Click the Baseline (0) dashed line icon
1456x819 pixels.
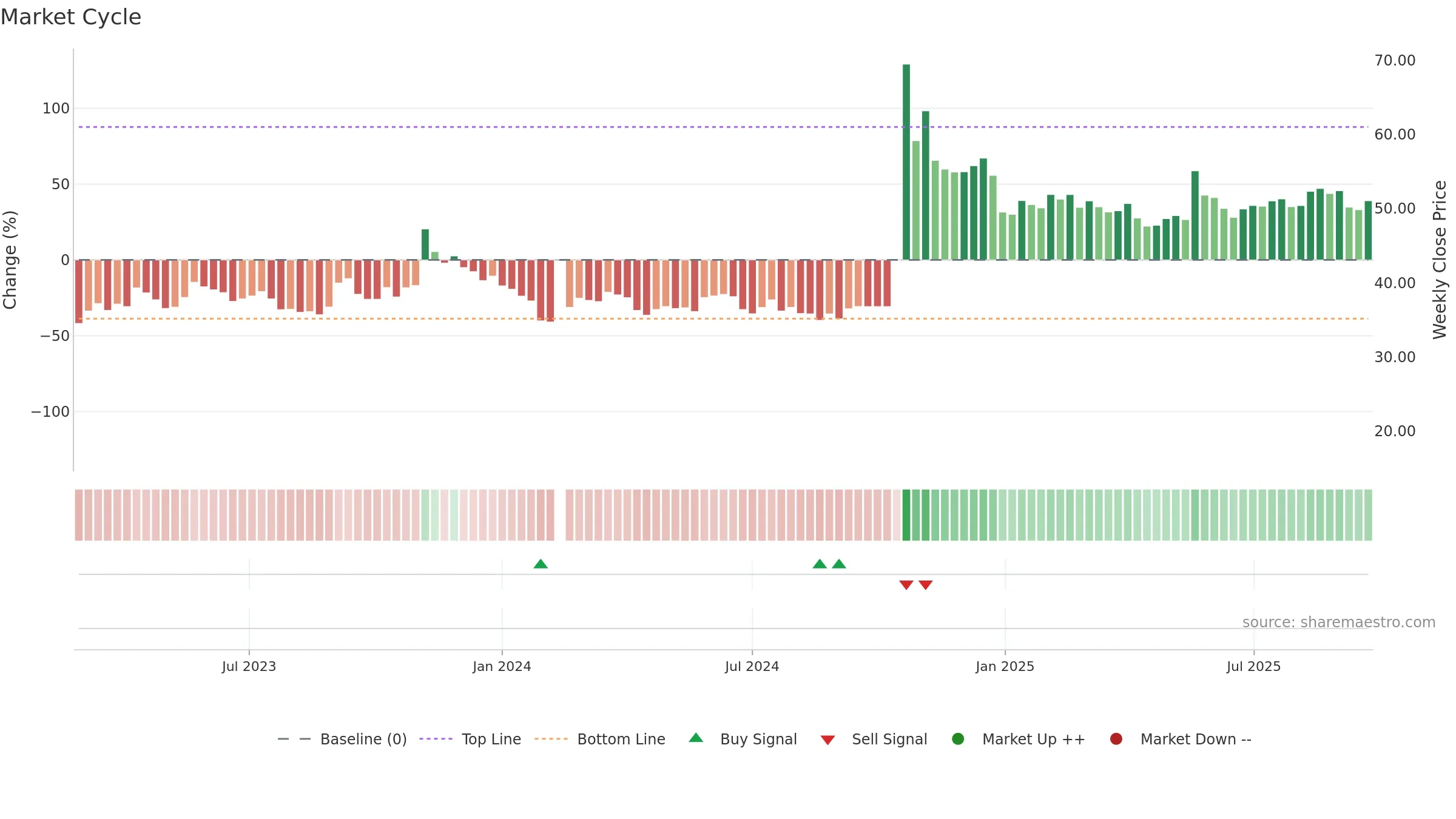click(x=294, y=739)
